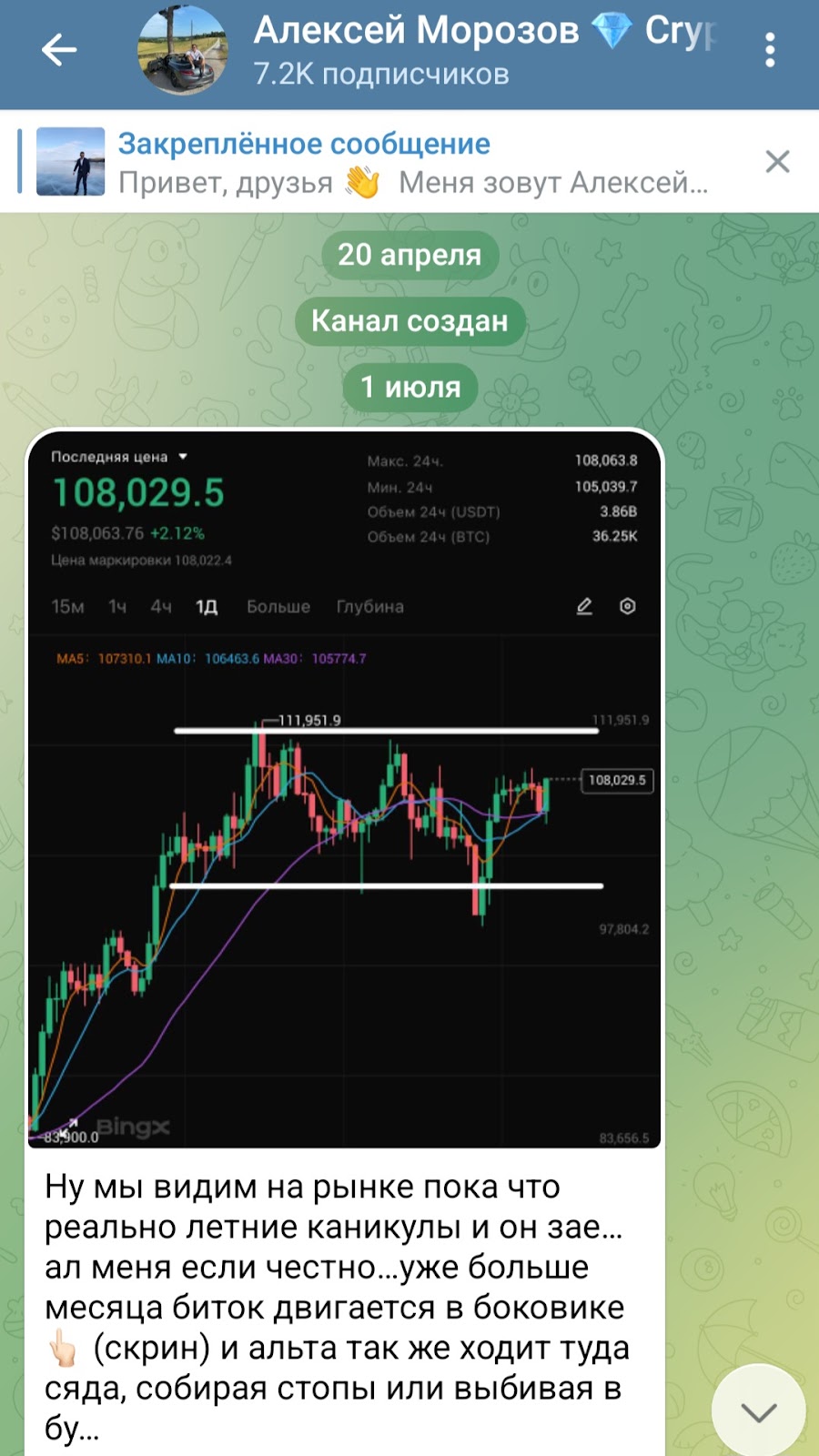Open pinned message 'Закреплённое сообщение'

[304, 144]
